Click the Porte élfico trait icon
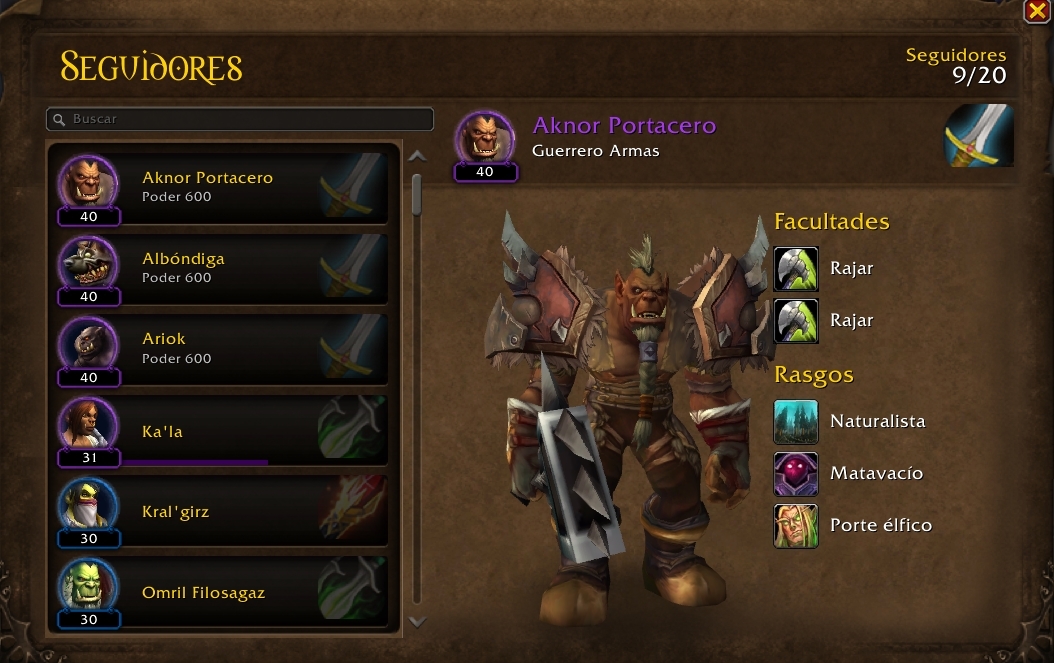Image resolution: width=1054 pixels, height=663 pixels. coord(796,526)
